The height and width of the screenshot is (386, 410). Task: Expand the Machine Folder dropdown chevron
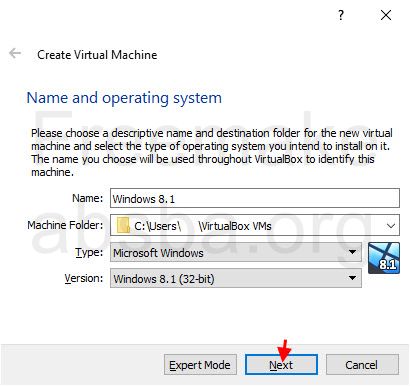[391, 226]
